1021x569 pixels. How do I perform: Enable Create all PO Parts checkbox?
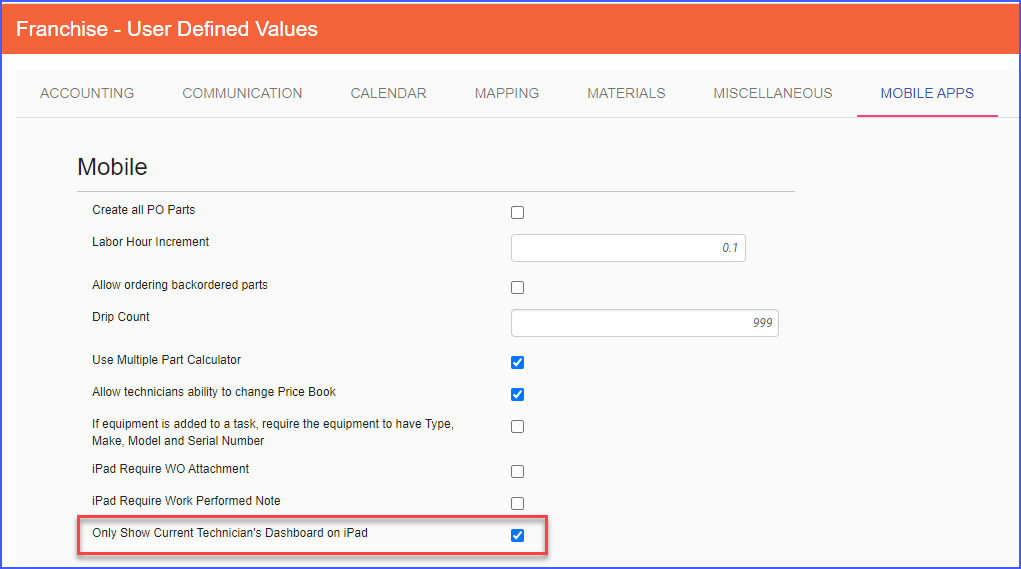pos(518,212)
